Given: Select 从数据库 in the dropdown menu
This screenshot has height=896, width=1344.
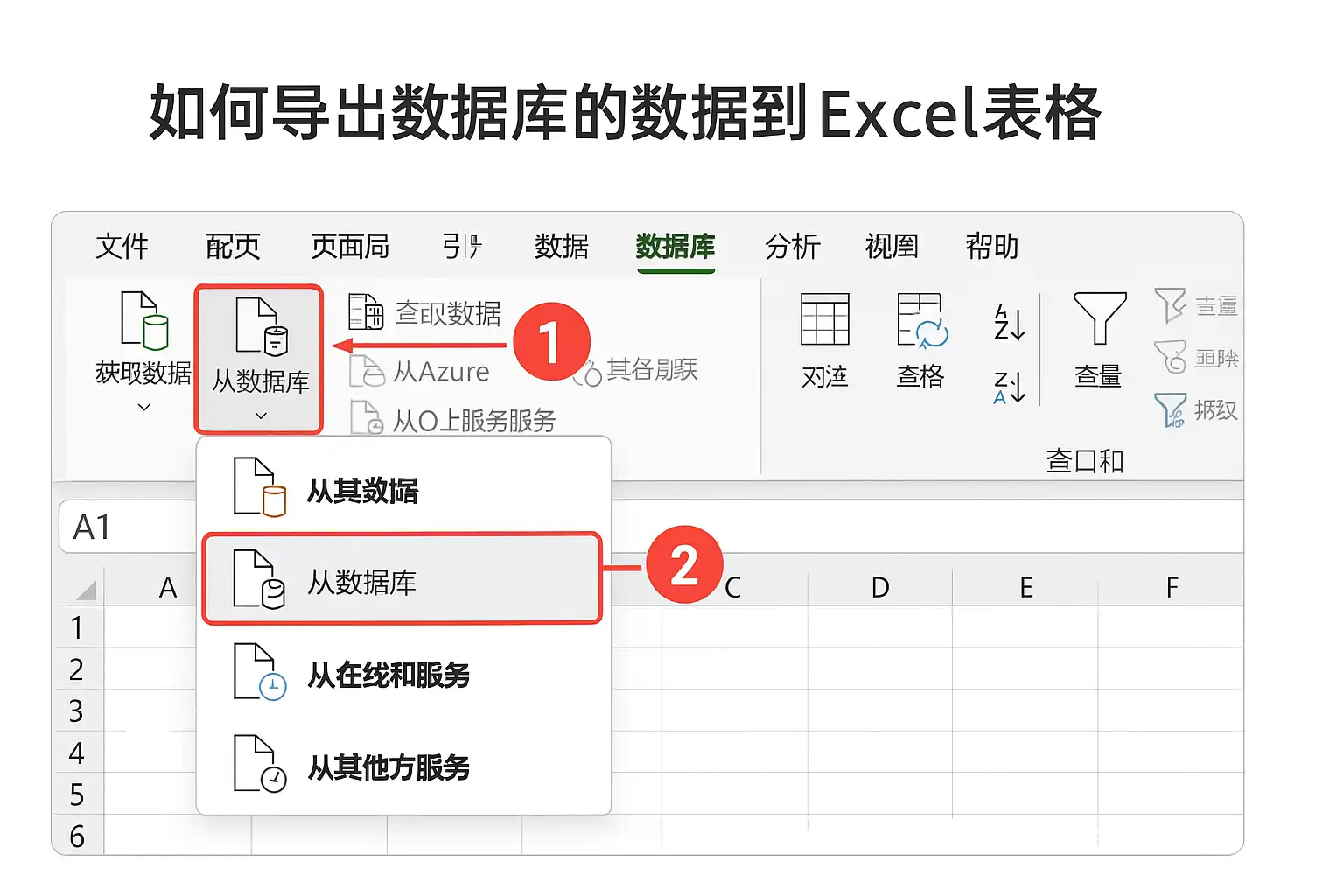Looking at the screenshot, I should 402,579.
